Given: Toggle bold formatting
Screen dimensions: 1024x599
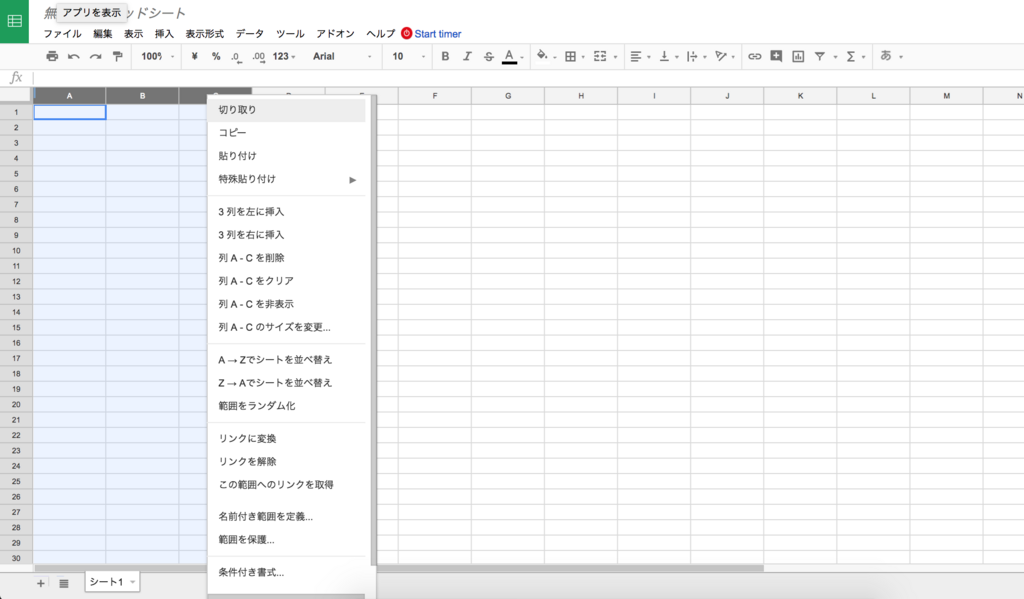Looking at the screenshot, I should 445,56.
